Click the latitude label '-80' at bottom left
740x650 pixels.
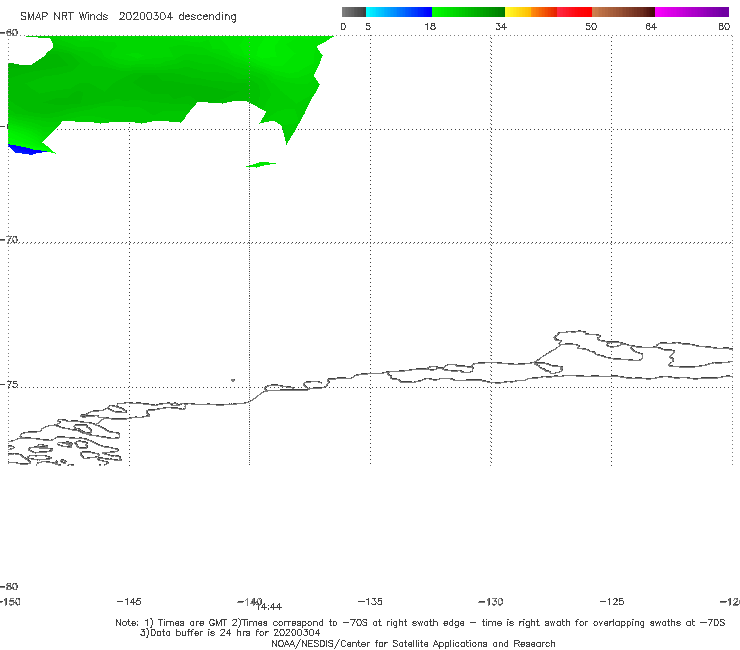pos(9,587)
